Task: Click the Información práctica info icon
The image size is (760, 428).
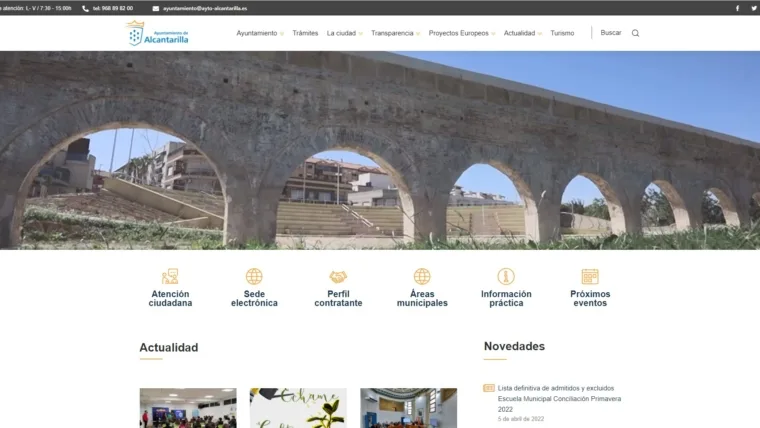Action: click(x=506, y=276)
